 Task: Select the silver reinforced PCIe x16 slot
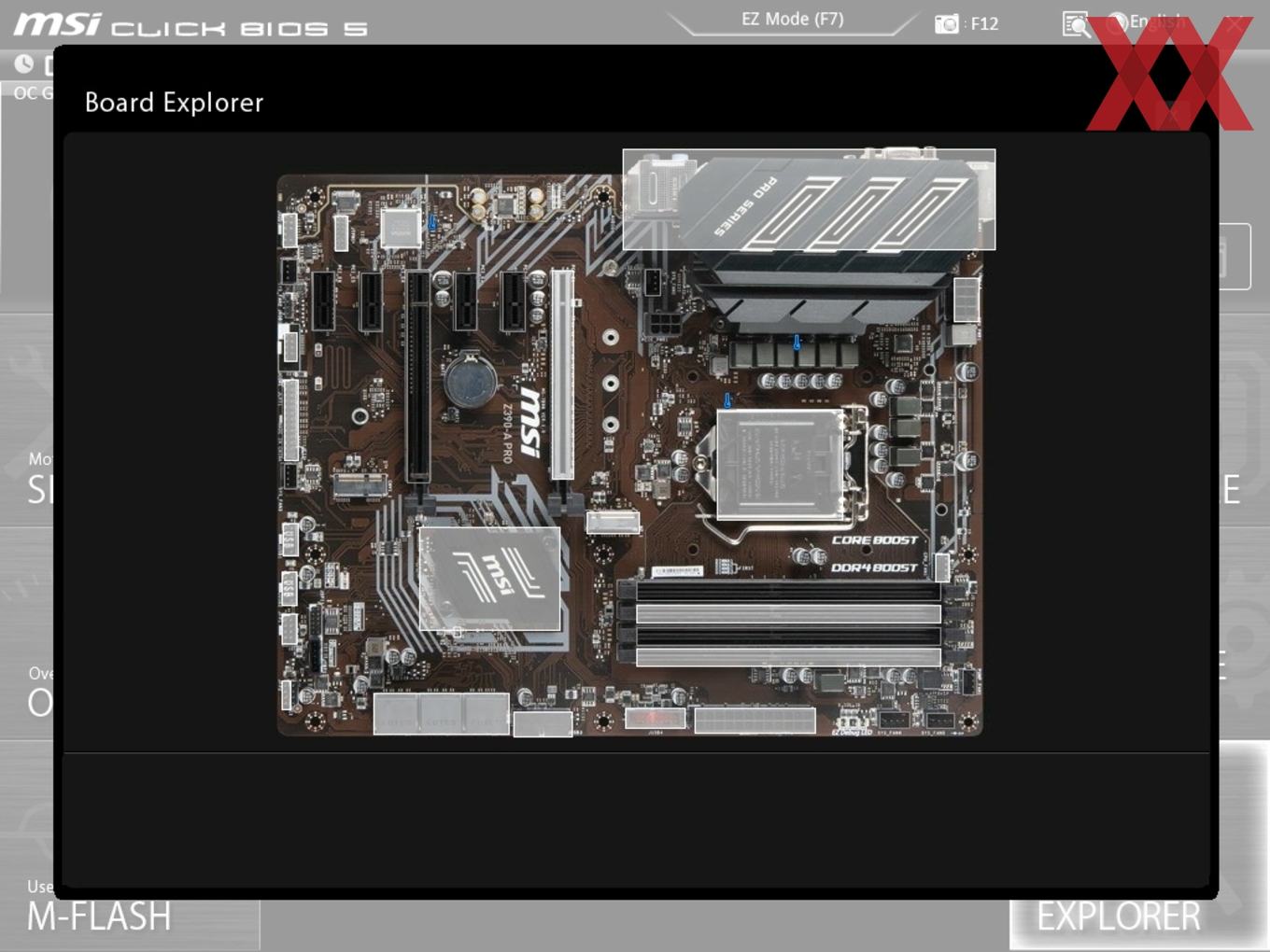tap(562, 374)
